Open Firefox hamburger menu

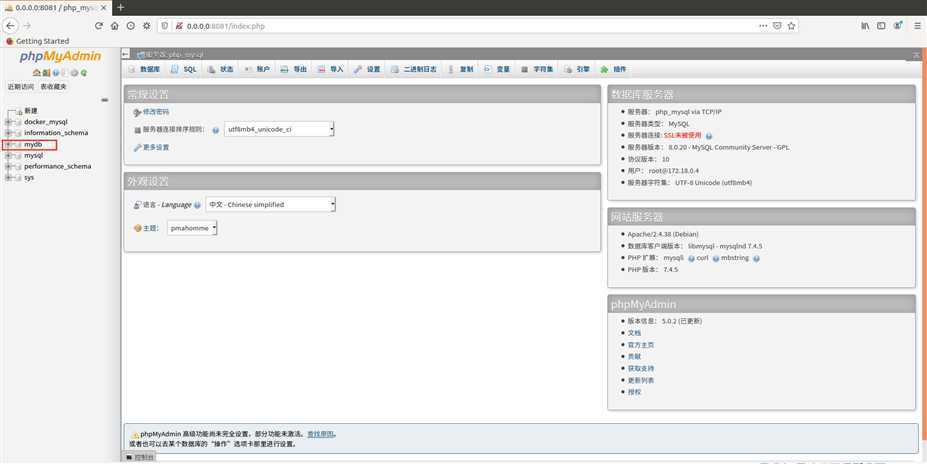point(918,25)
